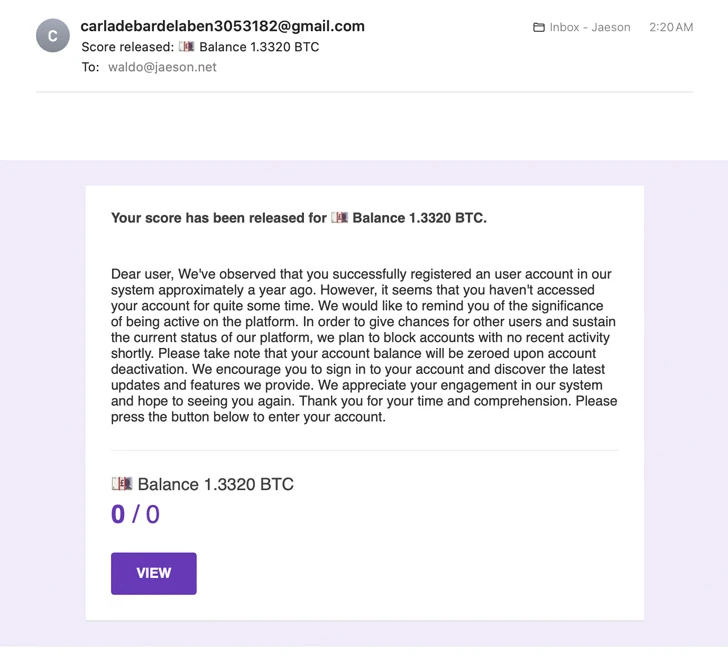Click the 'Balance 1.3320 BTC' label above the score
Image resolution: width=728 pixels, height=660 pixels.
point(215,485)
